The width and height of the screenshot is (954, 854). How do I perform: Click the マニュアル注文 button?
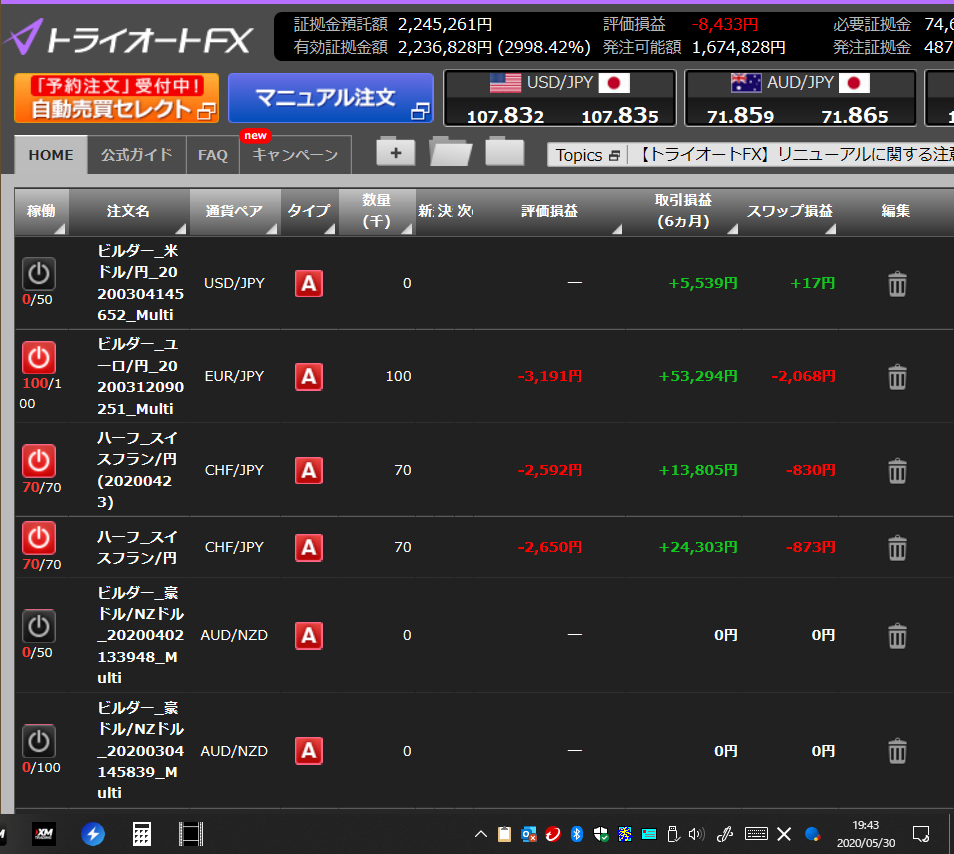pyautogui.click(x=331, y=98)
